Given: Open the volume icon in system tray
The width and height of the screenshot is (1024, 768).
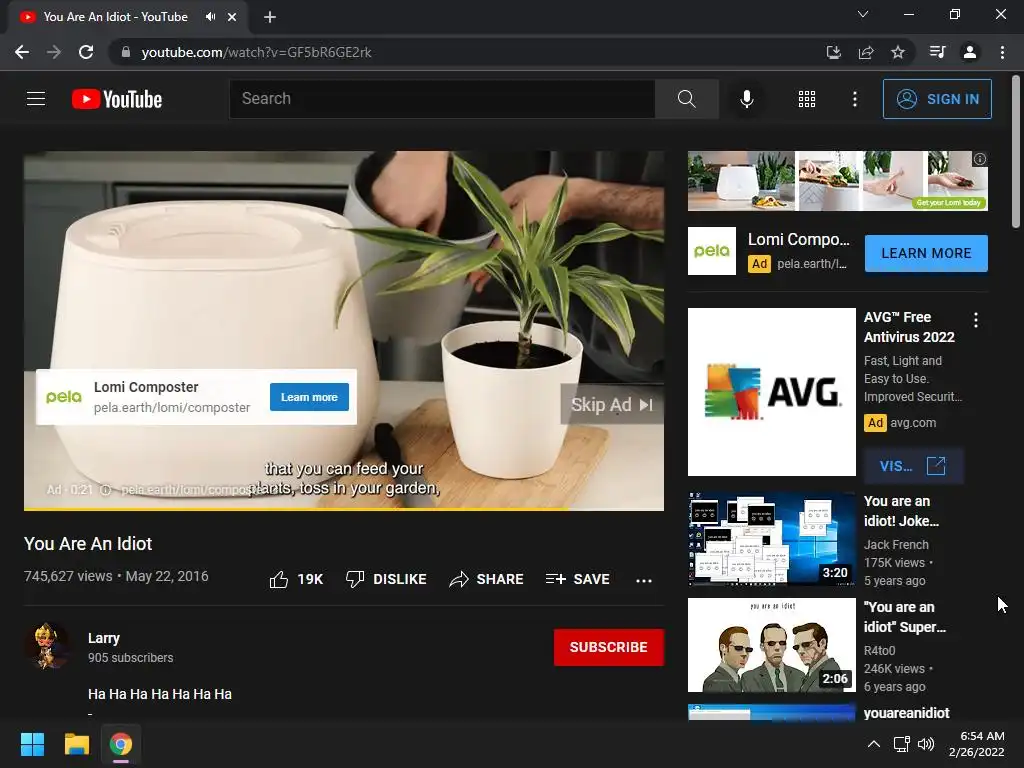Looking at the screenshot, I should [925, 744].
